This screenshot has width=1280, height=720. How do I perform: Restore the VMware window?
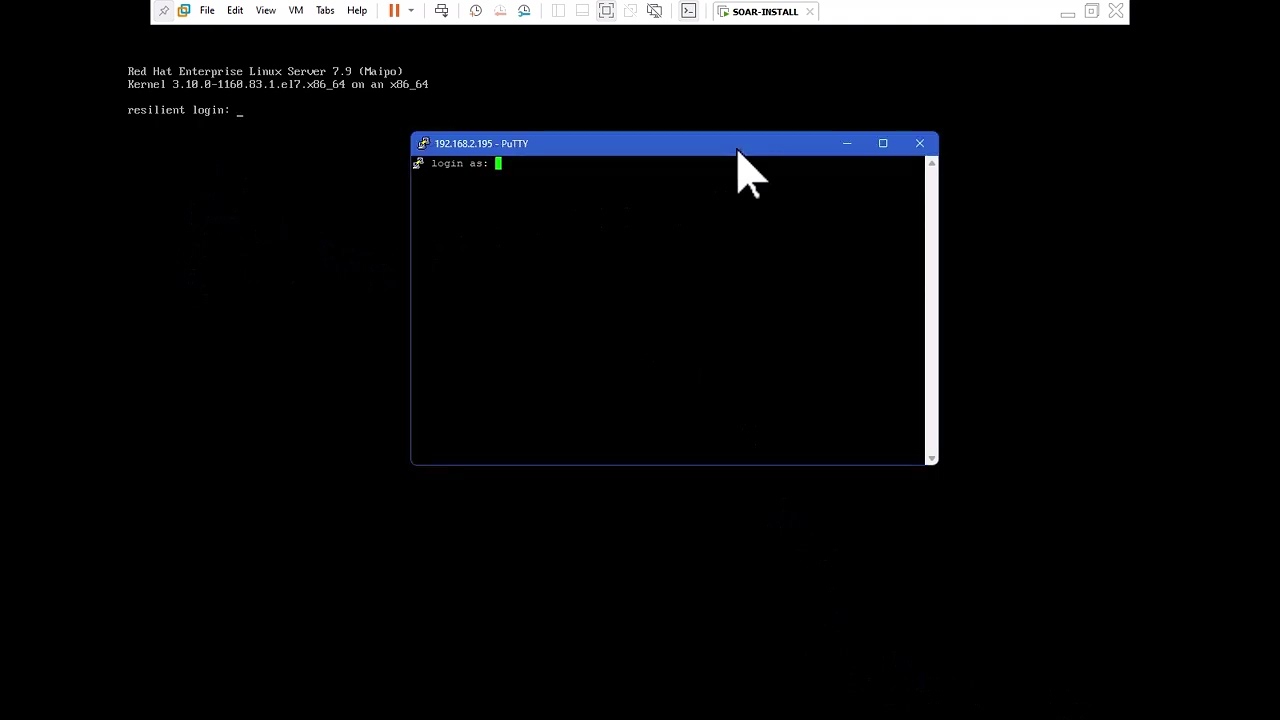1092,11
